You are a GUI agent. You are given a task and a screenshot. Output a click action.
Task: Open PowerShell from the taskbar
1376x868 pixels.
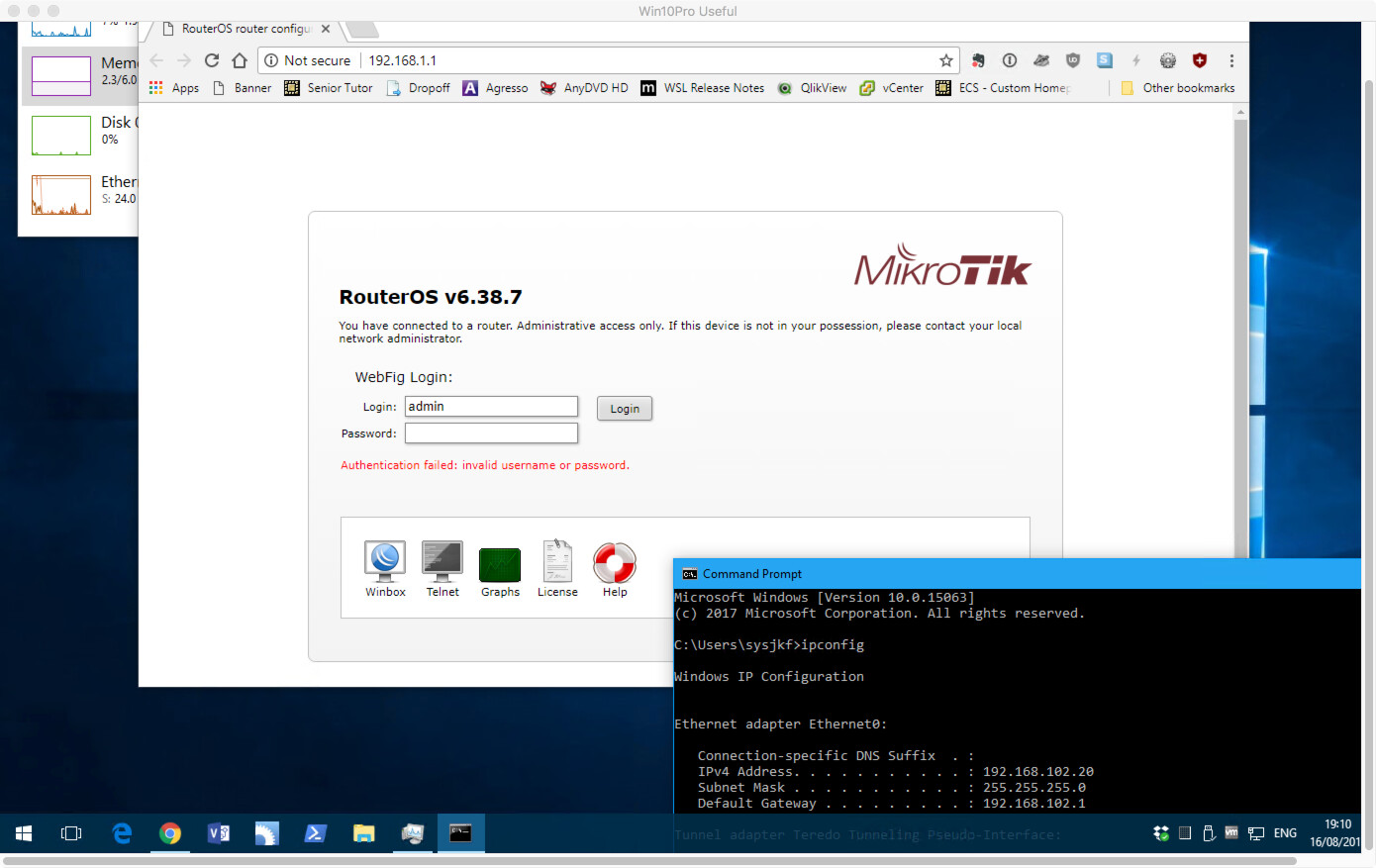tap(316, 833)
